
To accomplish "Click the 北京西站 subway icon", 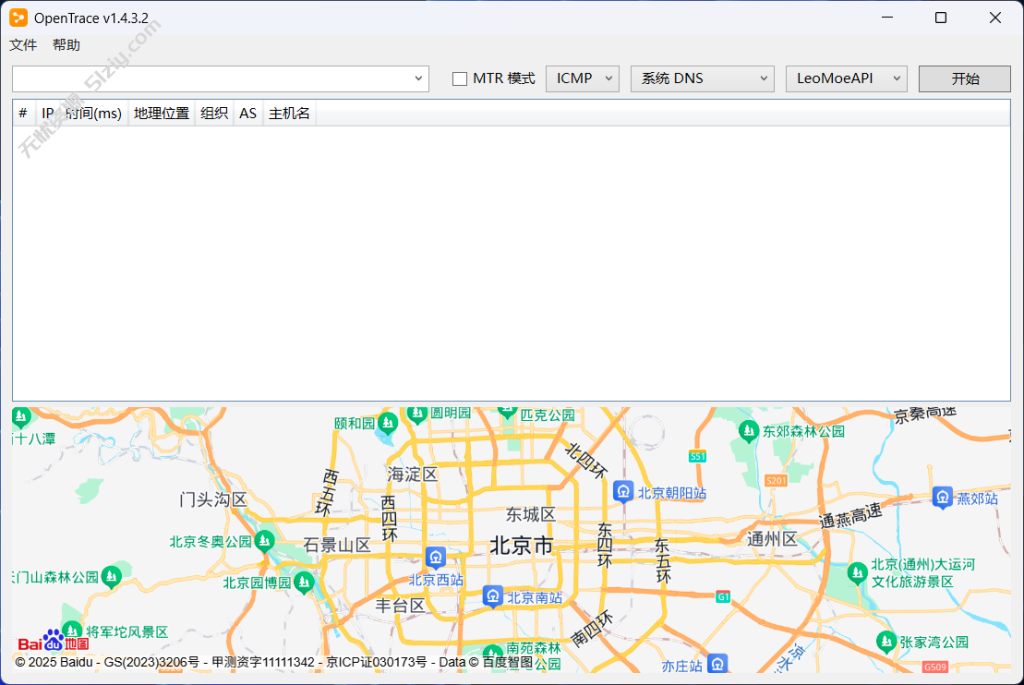I will (435, 557).
